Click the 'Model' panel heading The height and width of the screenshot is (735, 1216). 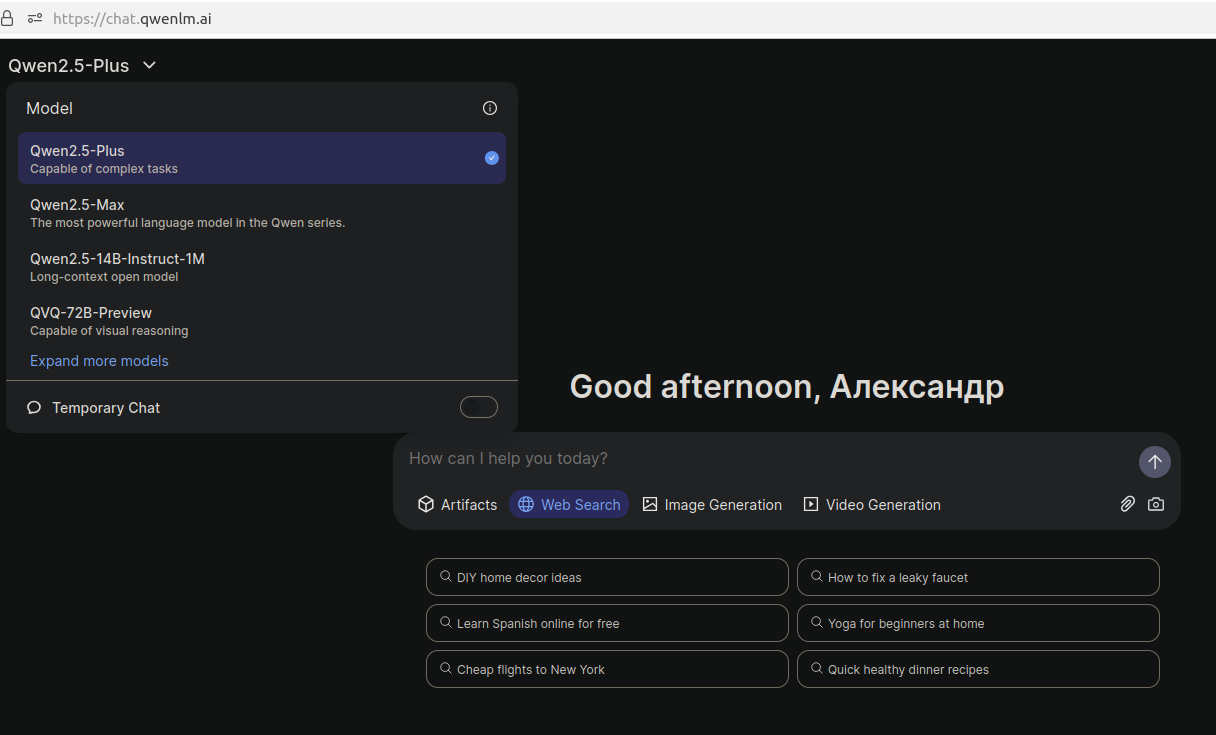coord(49,108)
